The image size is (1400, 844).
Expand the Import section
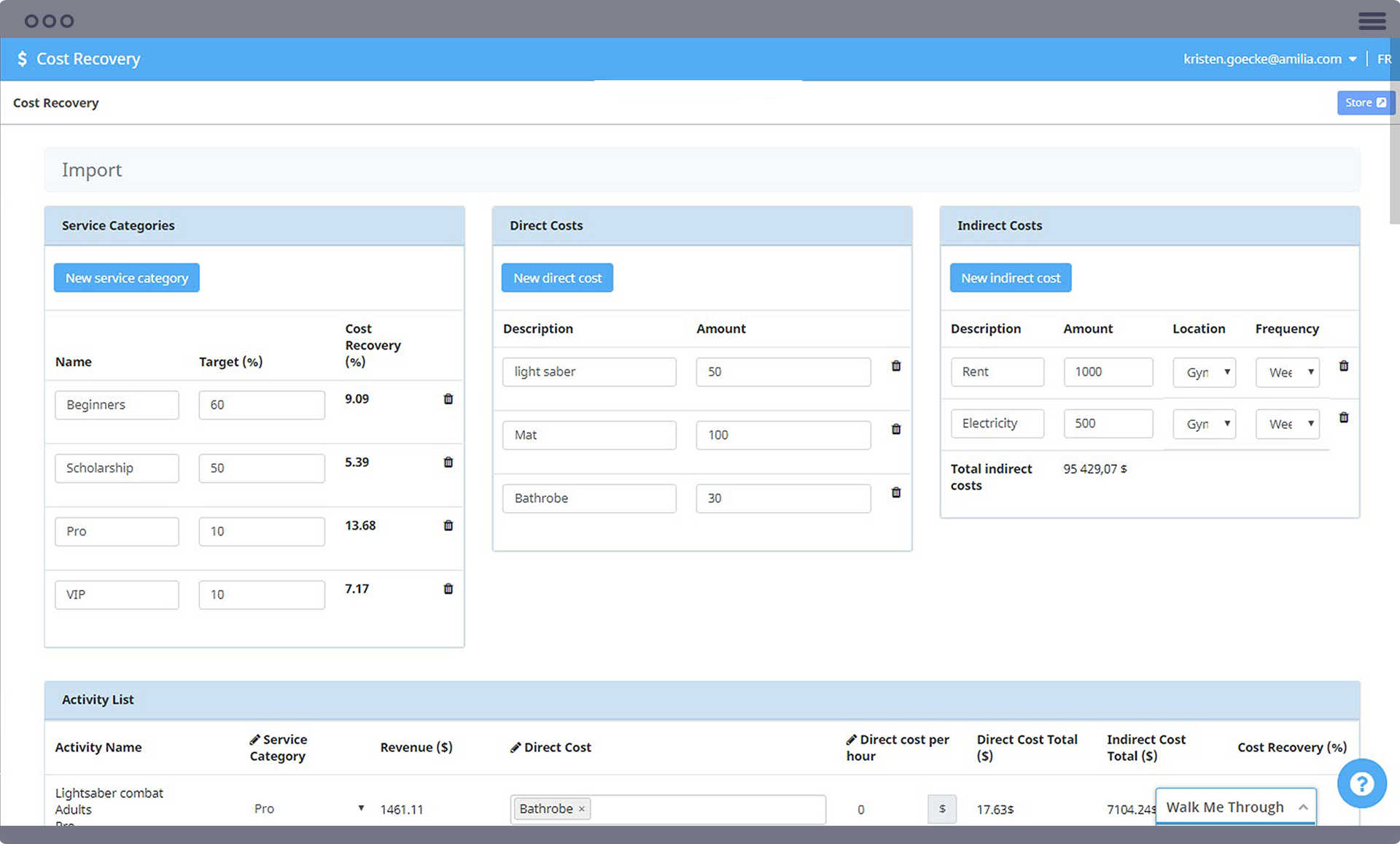[x=702, y=170]
